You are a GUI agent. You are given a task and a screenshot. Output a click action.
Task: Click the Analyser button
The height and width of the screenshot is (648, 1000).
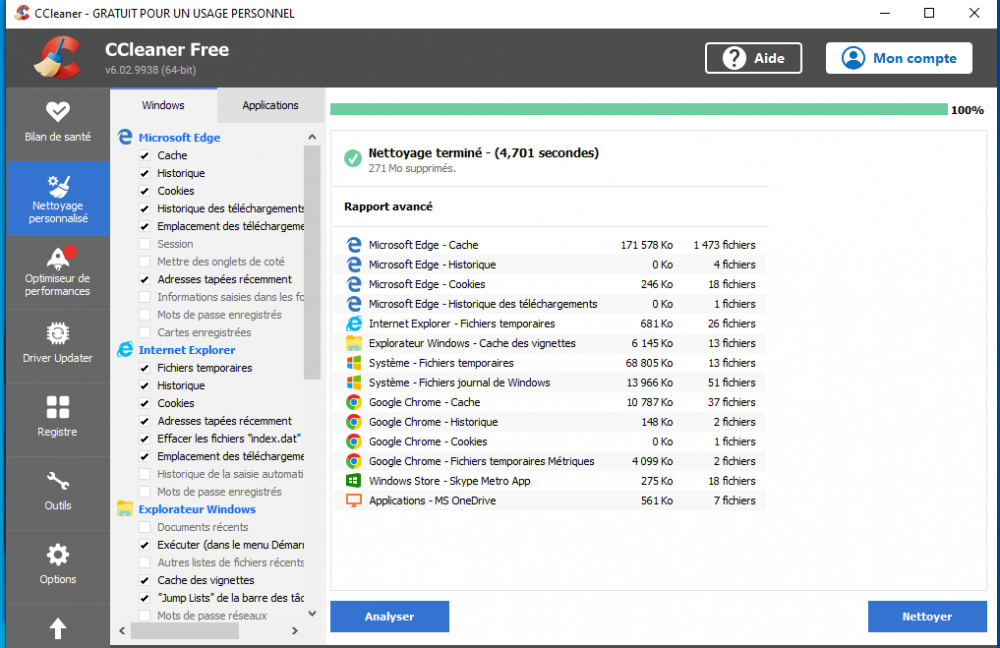point(389,616)
